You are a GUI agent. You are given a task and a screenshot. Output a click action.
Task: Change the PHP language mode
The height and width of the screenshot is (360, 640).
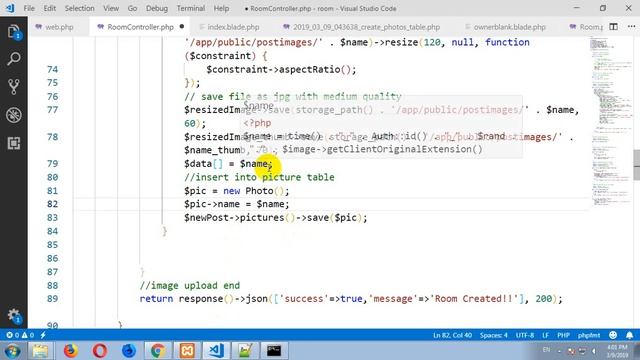tap(563, 335)
